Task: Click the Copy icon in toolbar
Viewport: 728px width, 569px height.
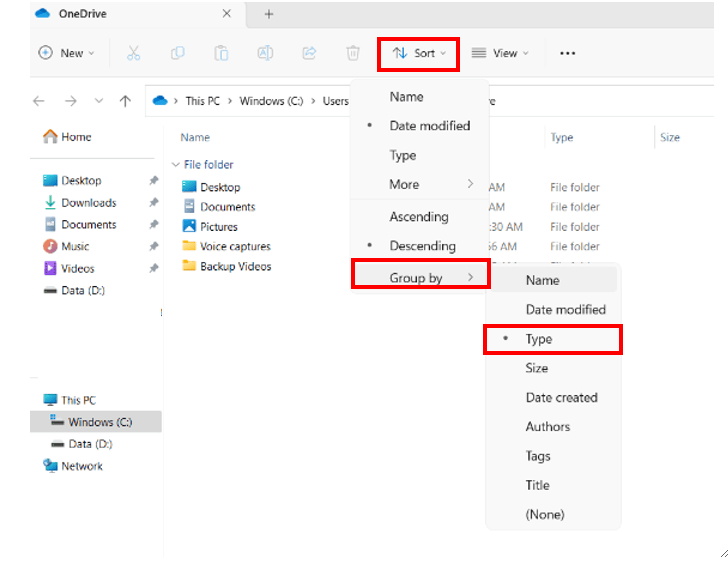Action: pos(177,53)
